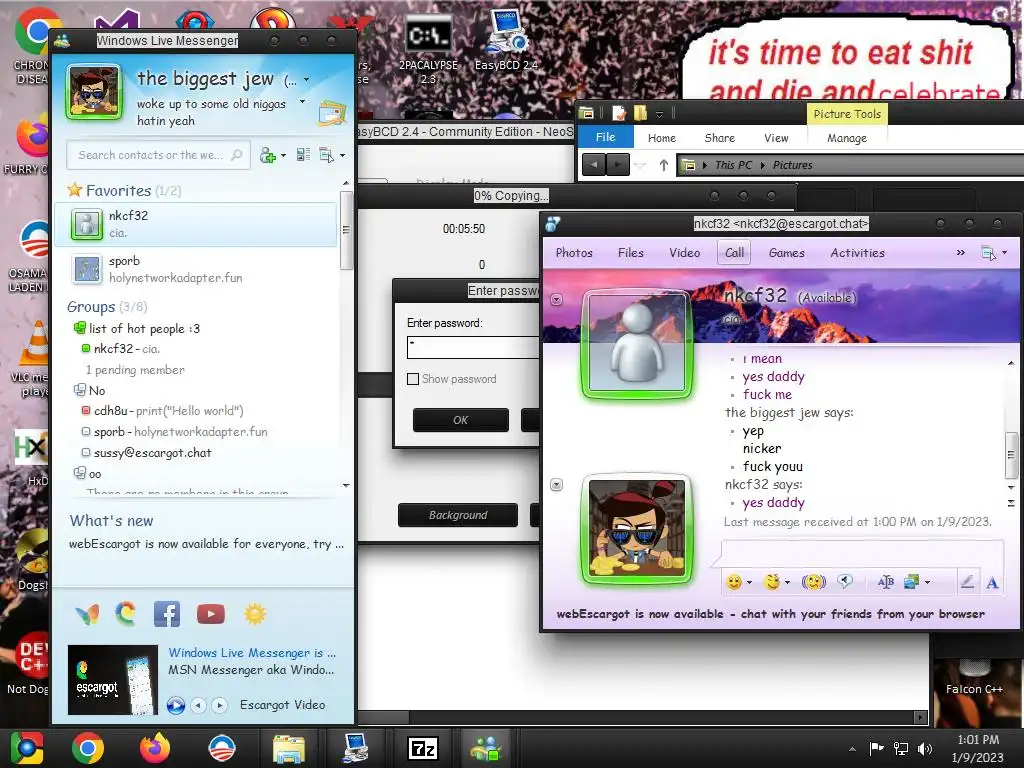The width and height of the screenshot is (1024, 768).
Task: Open the YouTube icon in Messenger
Action: (x=210, y=614)
